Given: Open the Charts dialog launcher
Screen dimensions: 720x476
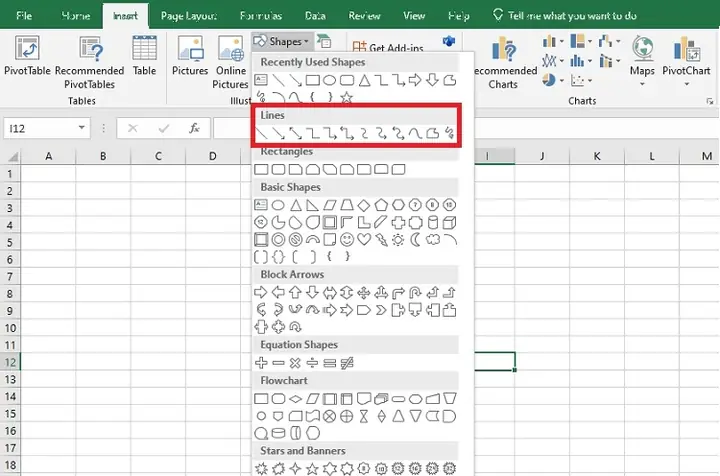Looking at the screenshot, I should [710, 101].
